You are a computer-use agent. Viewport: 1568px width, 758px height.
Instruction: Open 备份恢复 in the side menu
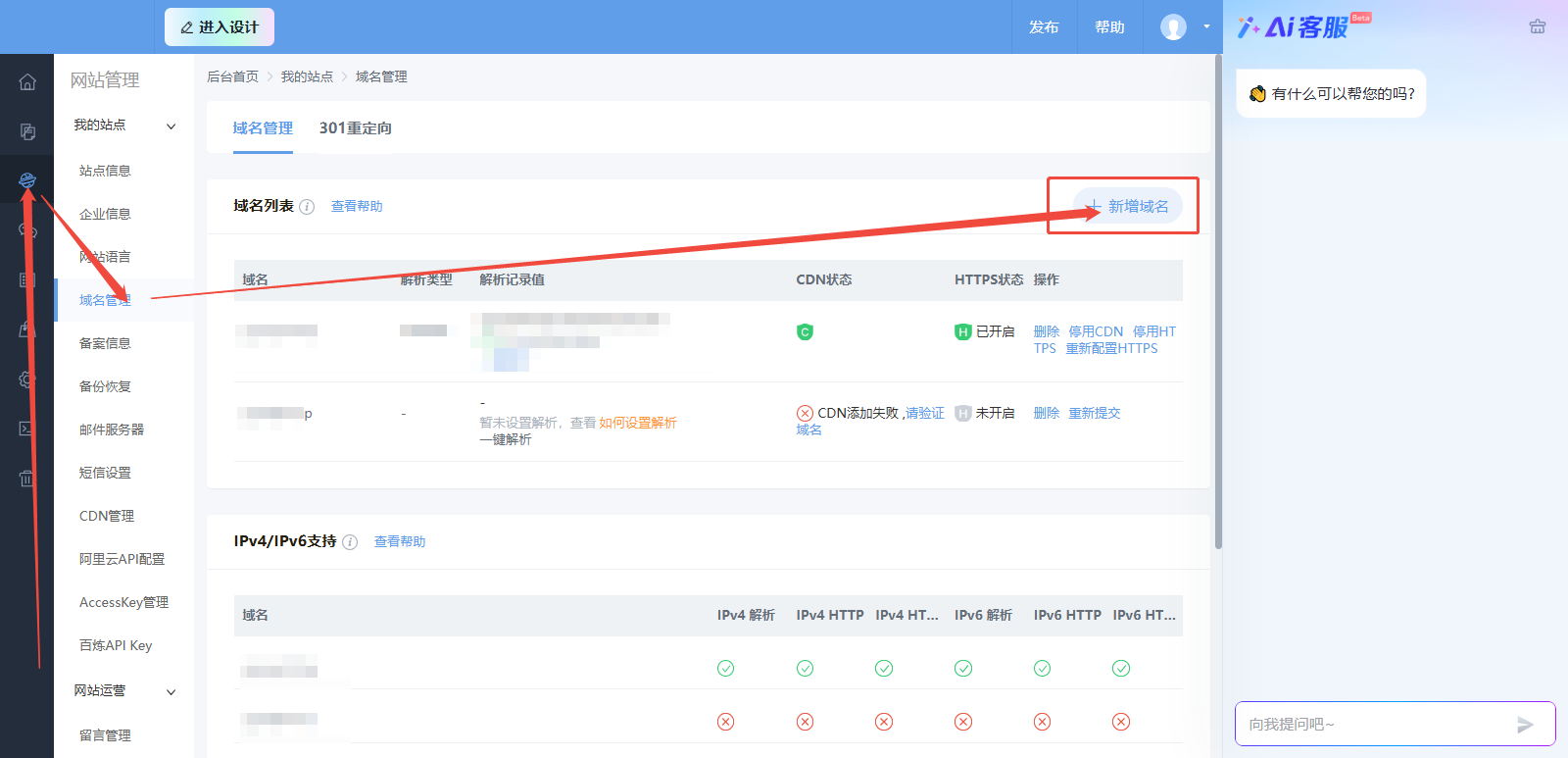(x=105, y=386)
